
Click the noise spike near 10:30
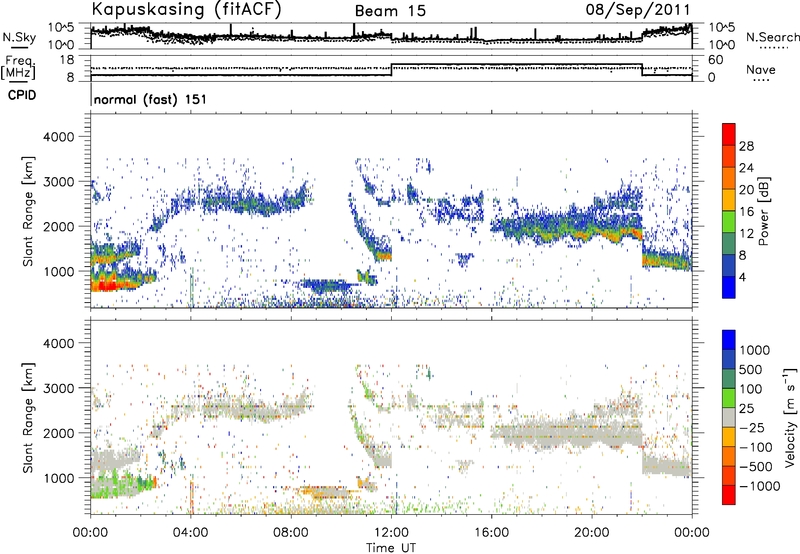(354, 30)
